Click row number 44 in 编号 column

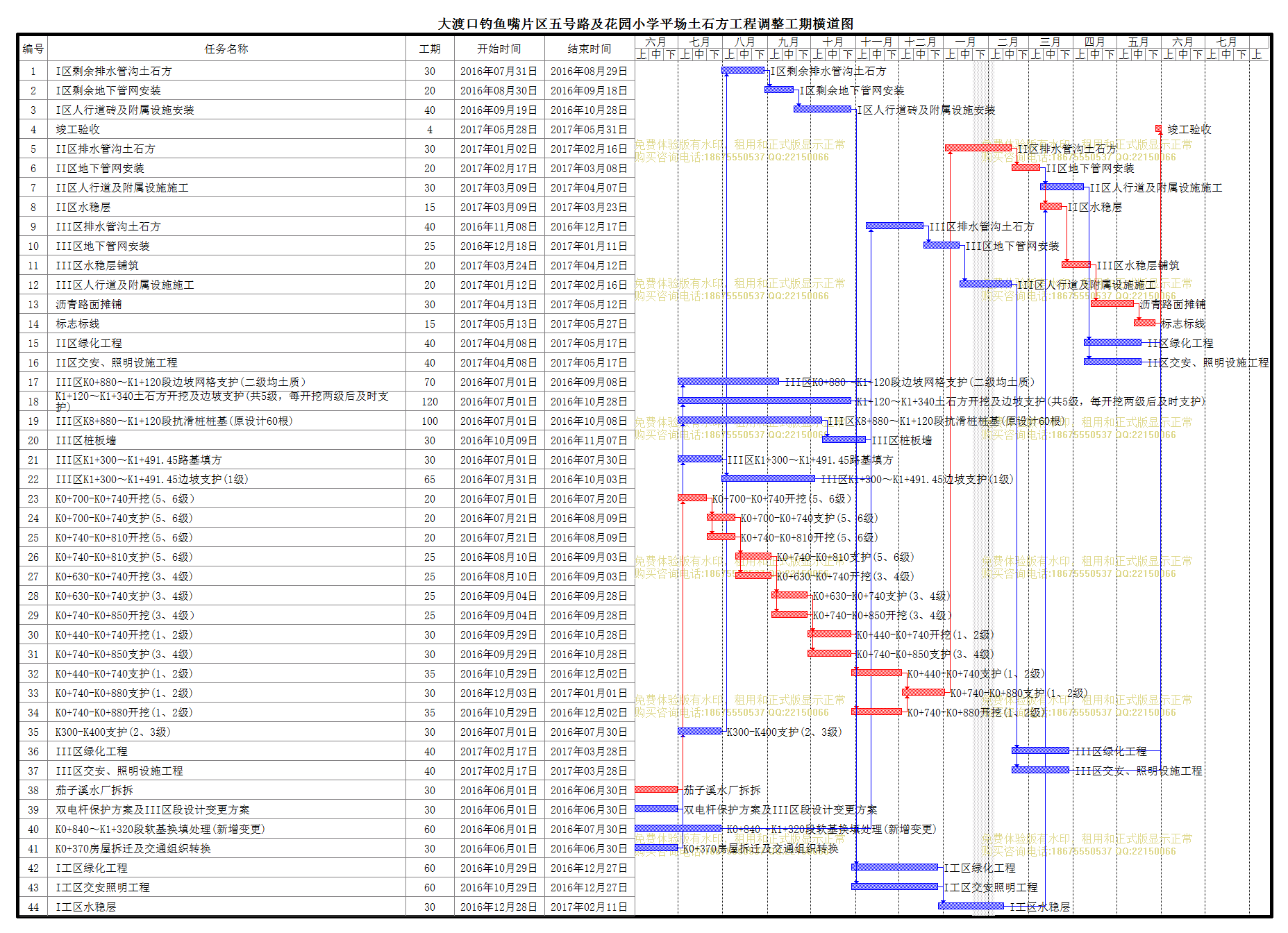pyautogui.click(x=33, y=907)
